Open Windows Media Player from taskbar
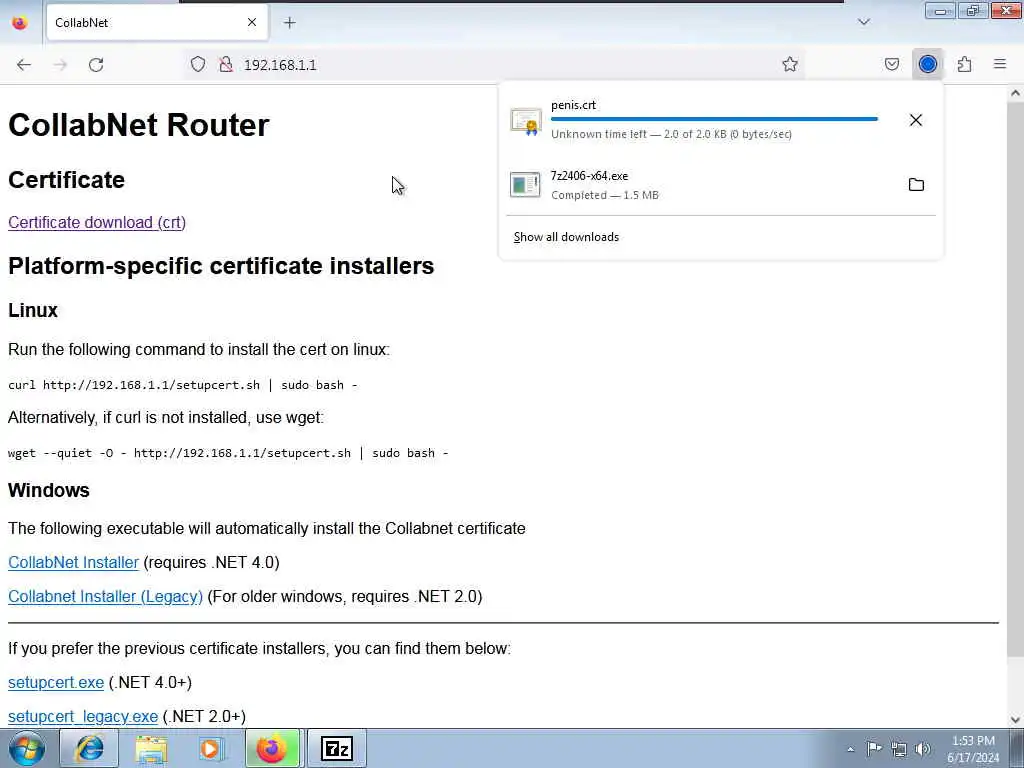 (x=210, y=748)
